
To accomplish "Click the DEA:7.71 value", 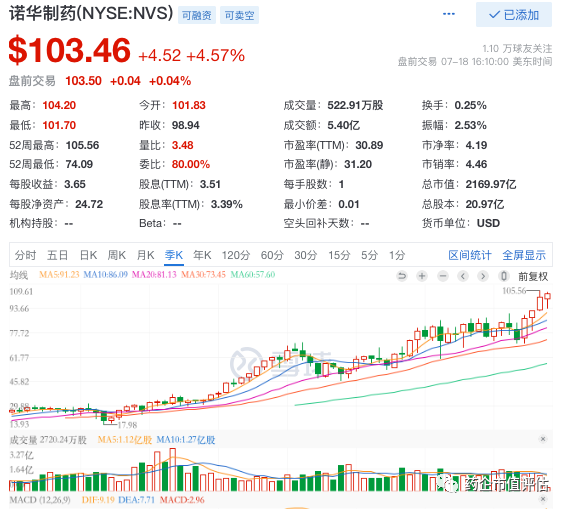I will click(x=136, y=500).
